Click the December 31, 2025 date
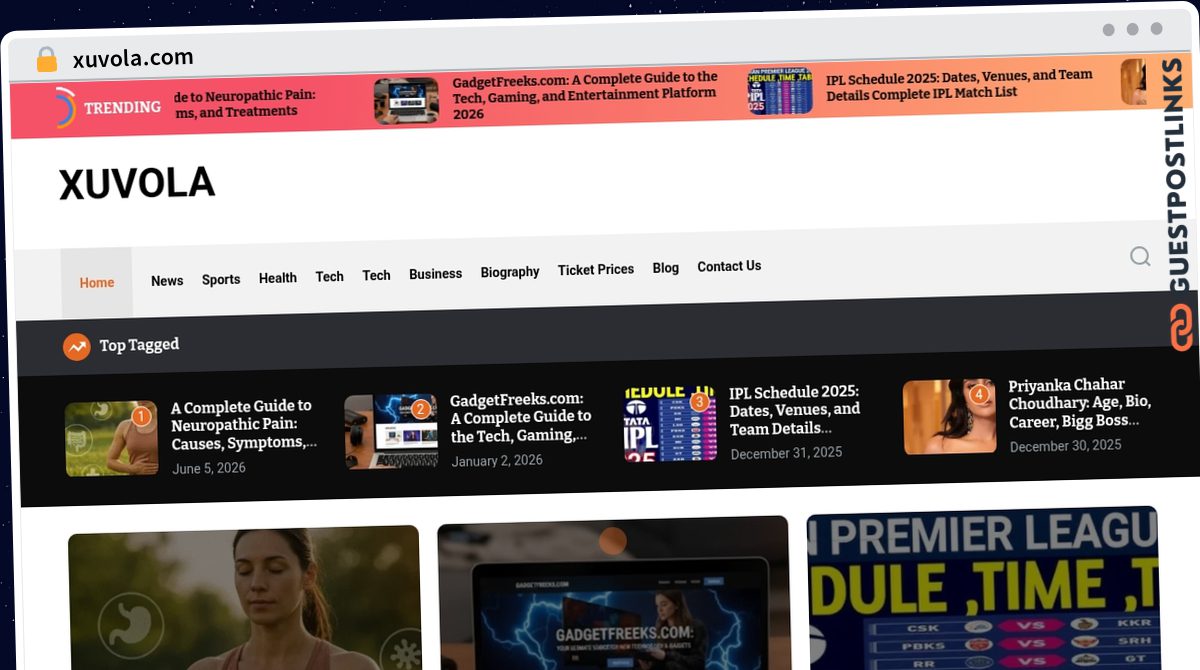This screenshot has width=1200, height=670. [x=786, y=453]
